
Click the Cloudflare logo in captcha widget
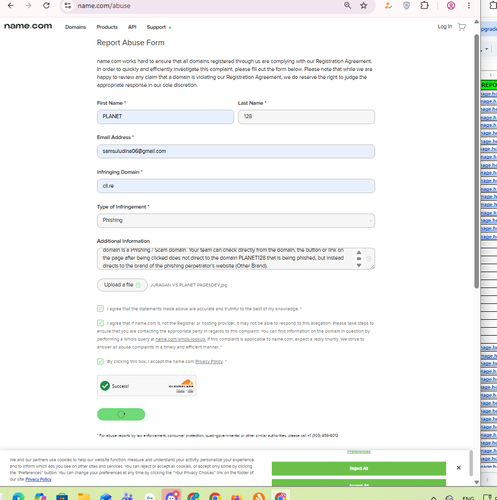pyautogui.click(x=181, y=384)
